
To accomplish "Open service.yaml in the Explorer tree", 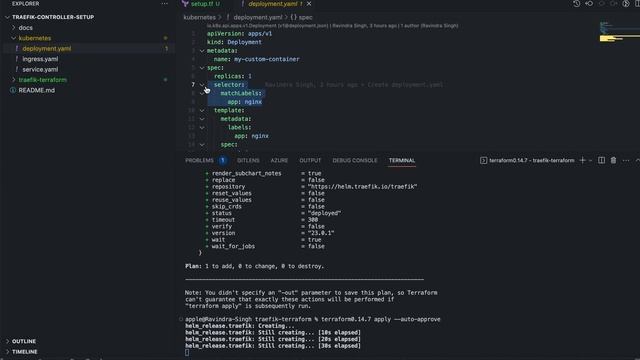I will point(40,69).
